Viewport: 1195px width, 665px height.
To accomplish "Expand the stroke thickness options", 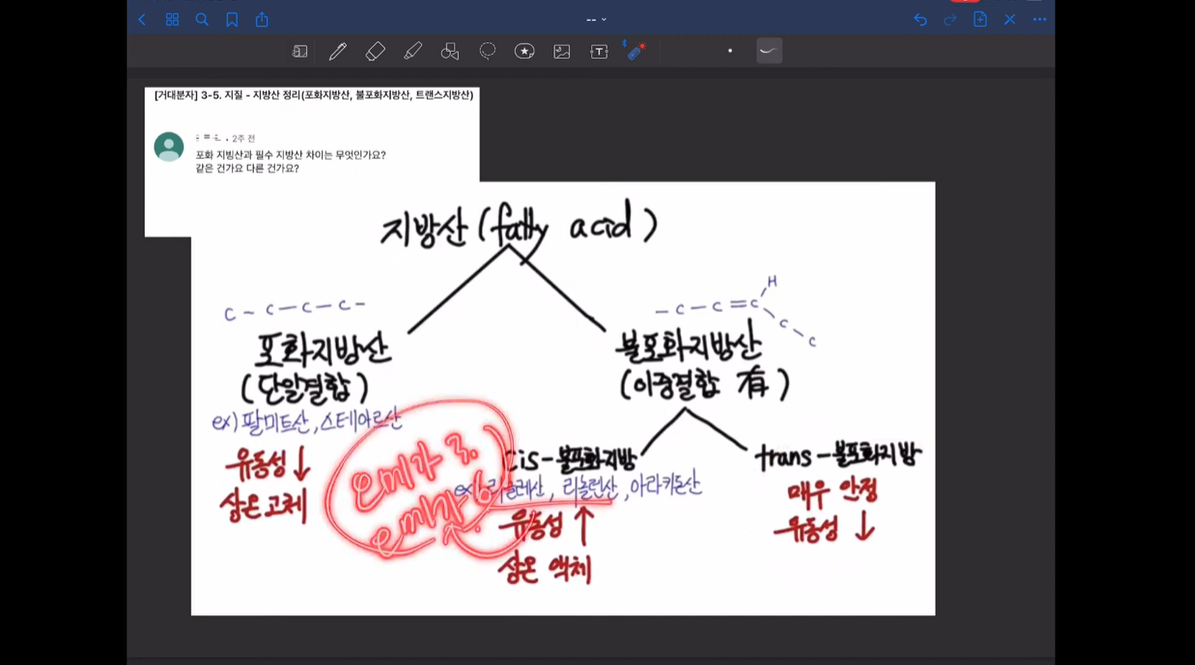I will [768, 50].
